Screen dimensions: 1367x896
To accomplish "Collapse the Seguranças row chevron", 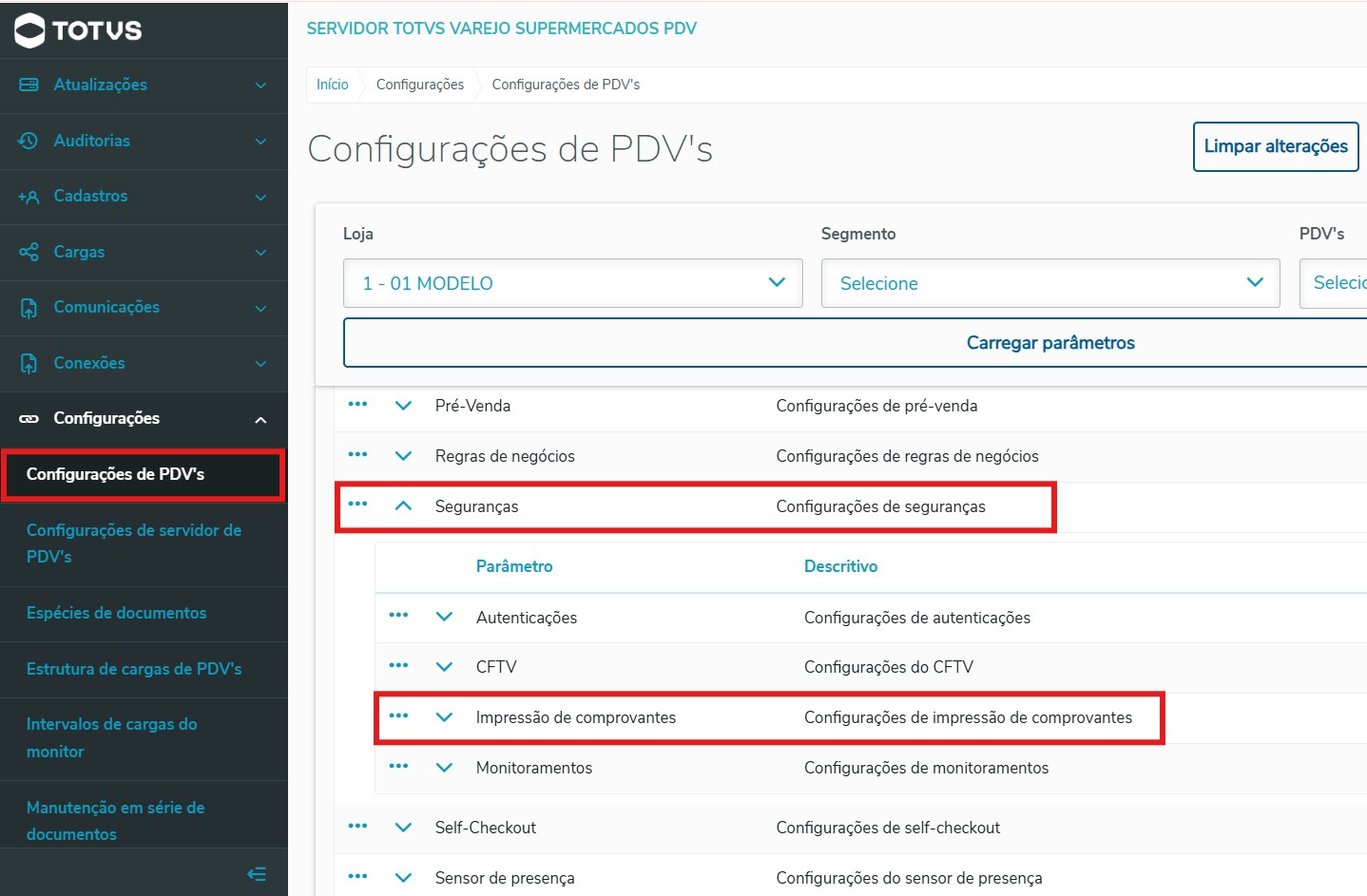I will coord(403,505).
